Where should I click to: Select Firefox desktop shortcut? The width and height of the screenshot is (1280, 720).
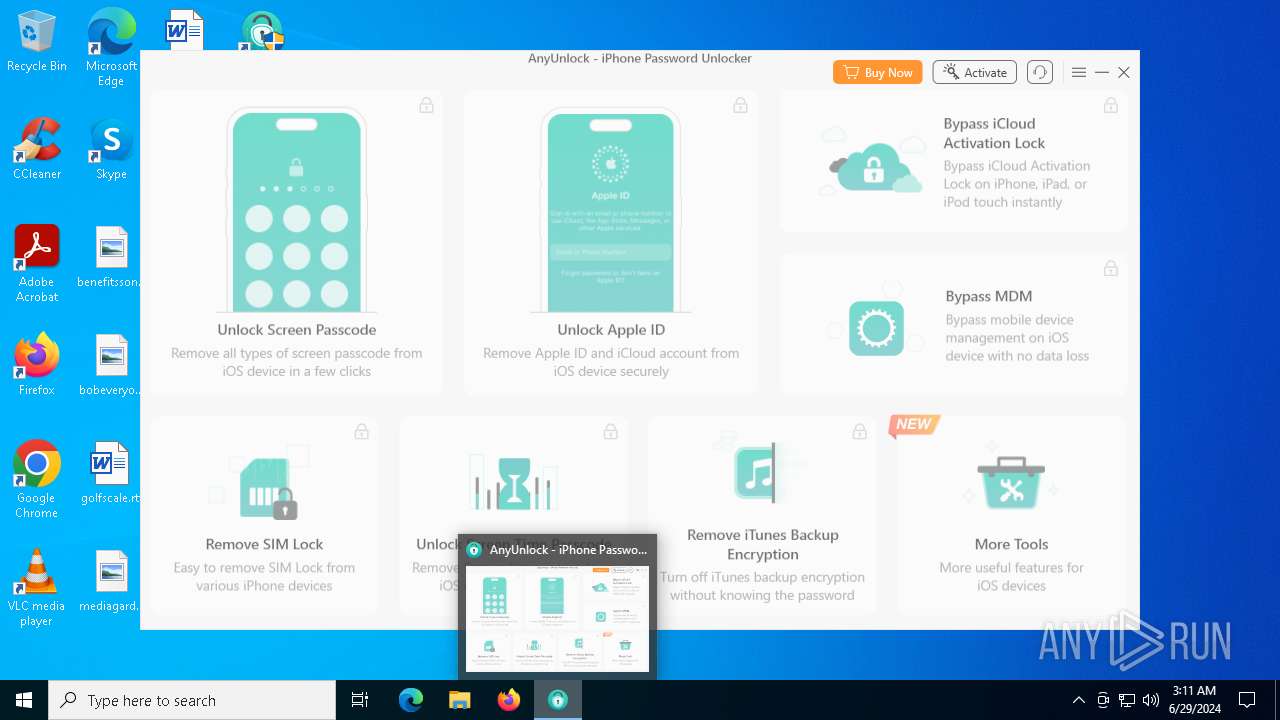(37, 365)
